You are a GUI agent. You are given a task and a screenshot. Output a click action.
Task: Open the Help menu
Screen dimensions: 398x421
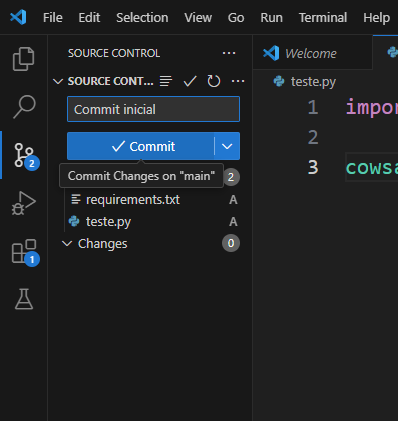click(376, 17)
